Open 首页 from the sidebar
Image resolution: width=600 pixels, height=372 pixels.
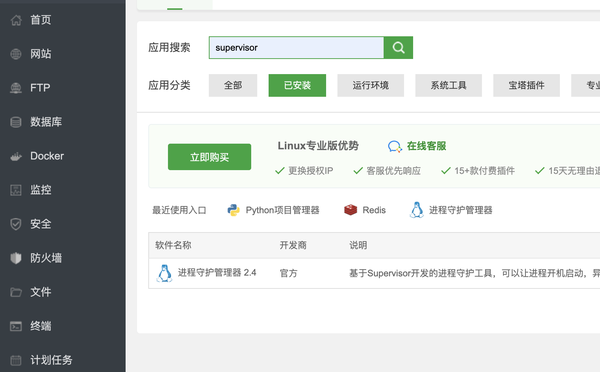click(41, 20)
